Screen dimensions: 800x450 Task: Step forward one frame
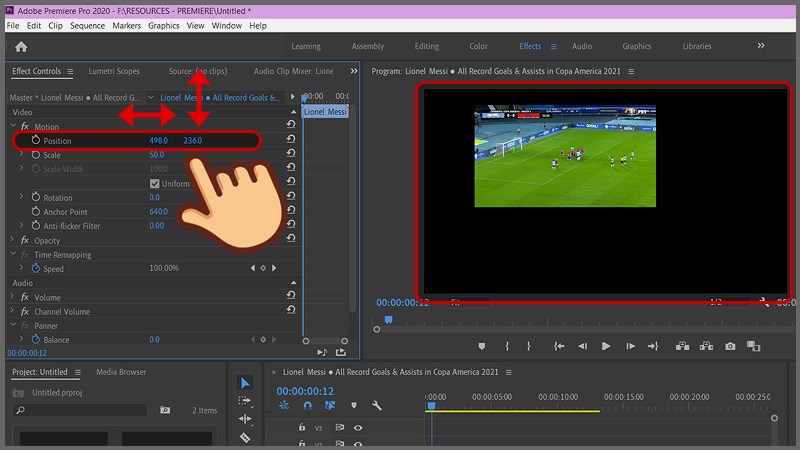click(x=631, y=346)
